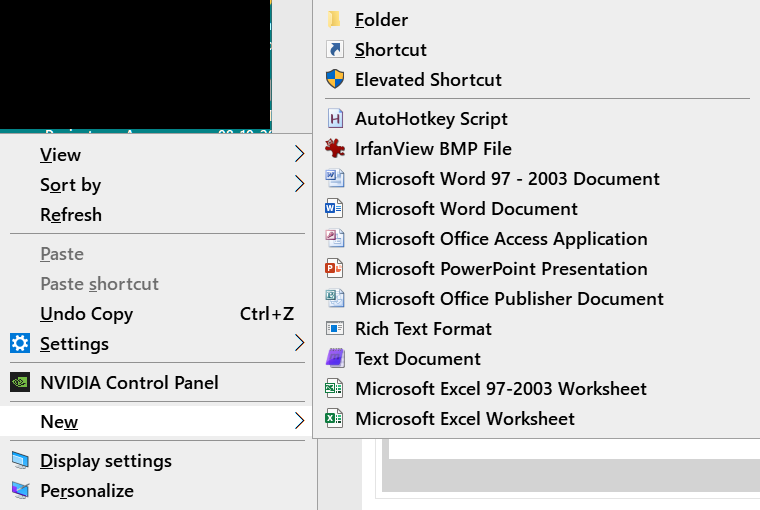Expand the Sort by submenu arrow
The width and height of the screenshot is (760, 510).
click(300, 184)
